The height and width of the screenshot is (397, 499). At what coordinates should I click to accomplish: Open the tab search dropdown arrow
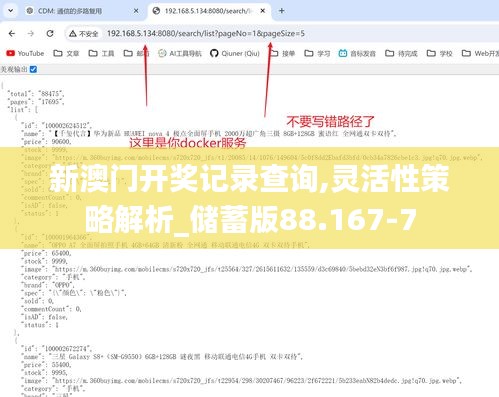[x=11, y=11]
